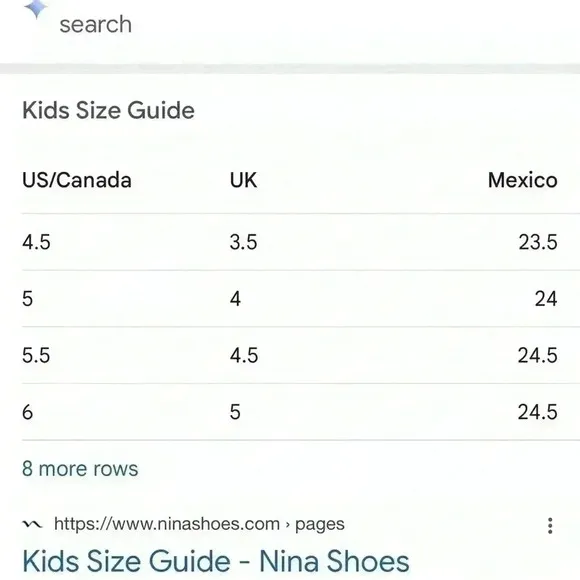This screenshot has height=580, width=580.
Task: Click the Gemini sparkle icon
Action: [36, 8]
